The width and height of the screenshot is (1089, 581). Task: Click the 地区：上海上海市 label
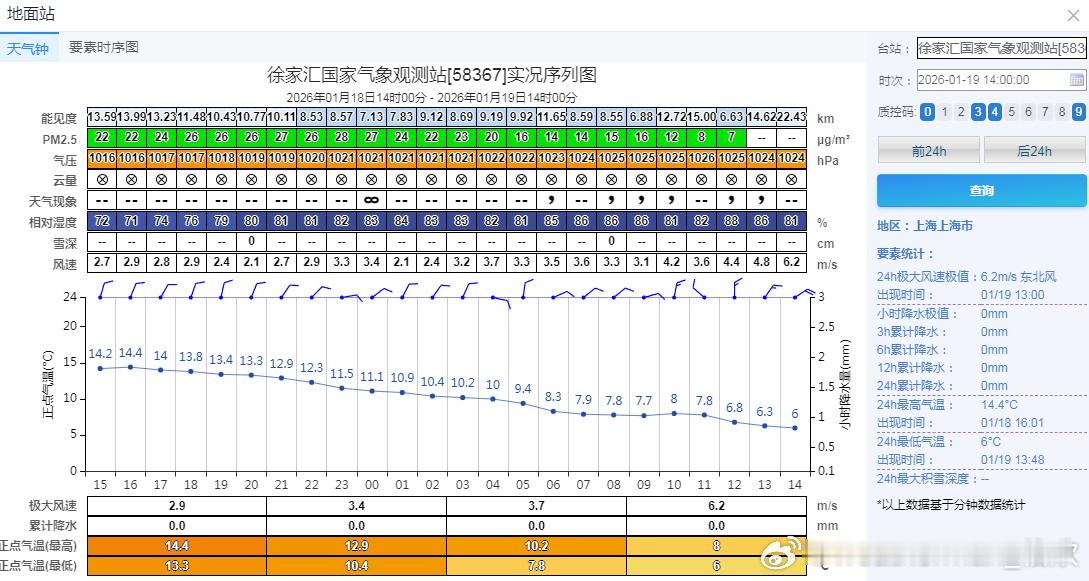tap(924, 226)
